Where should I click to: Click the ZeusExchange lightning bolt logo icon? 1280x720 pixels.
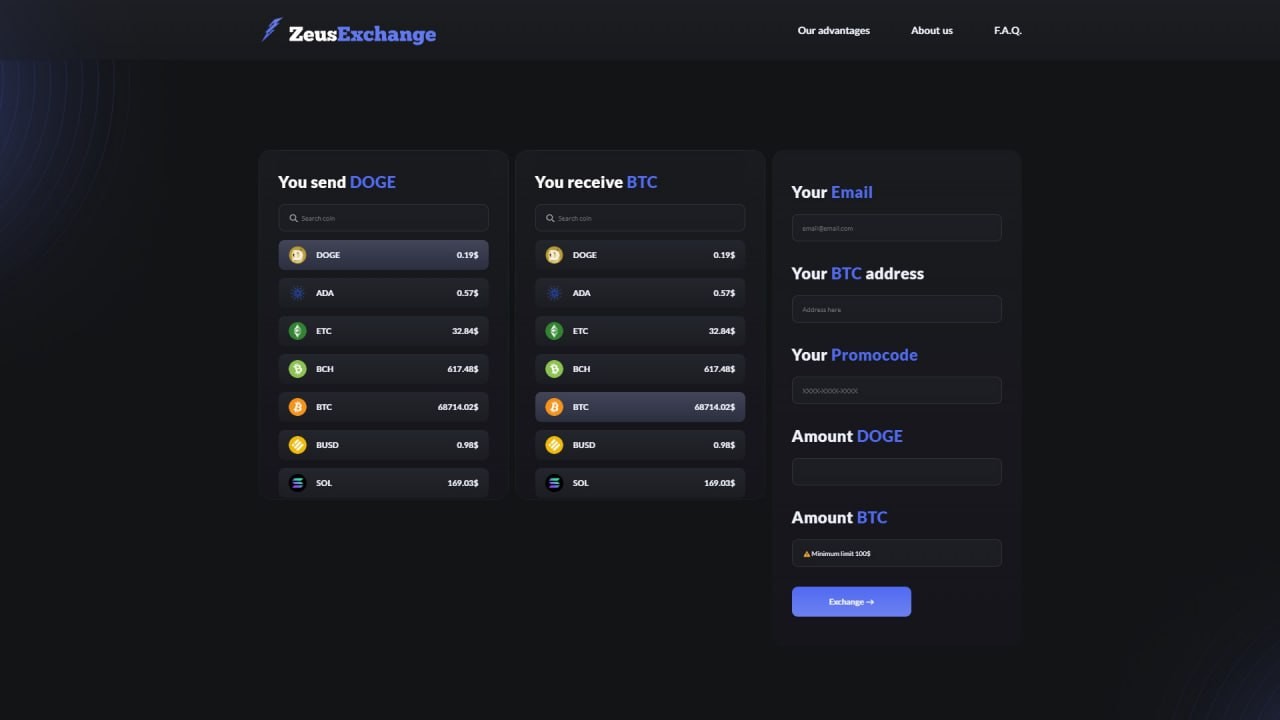(272, 30)
